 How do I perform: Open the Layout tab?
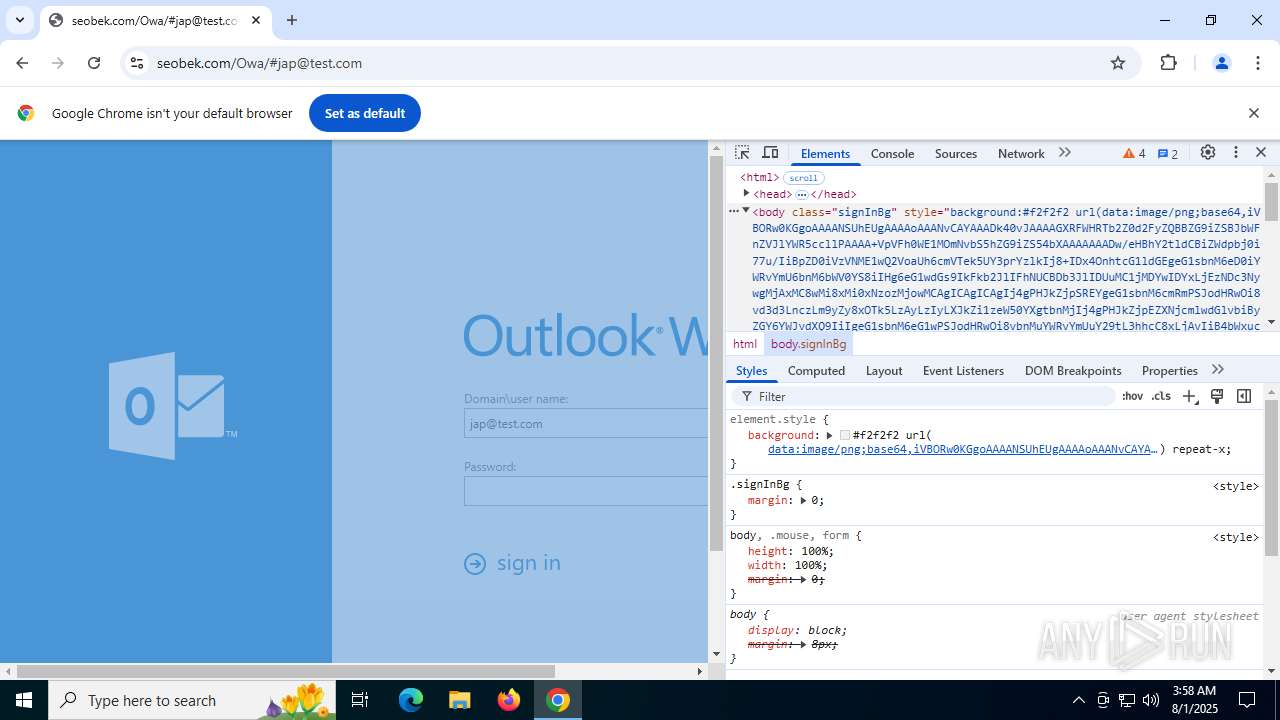tap(884, 371)
